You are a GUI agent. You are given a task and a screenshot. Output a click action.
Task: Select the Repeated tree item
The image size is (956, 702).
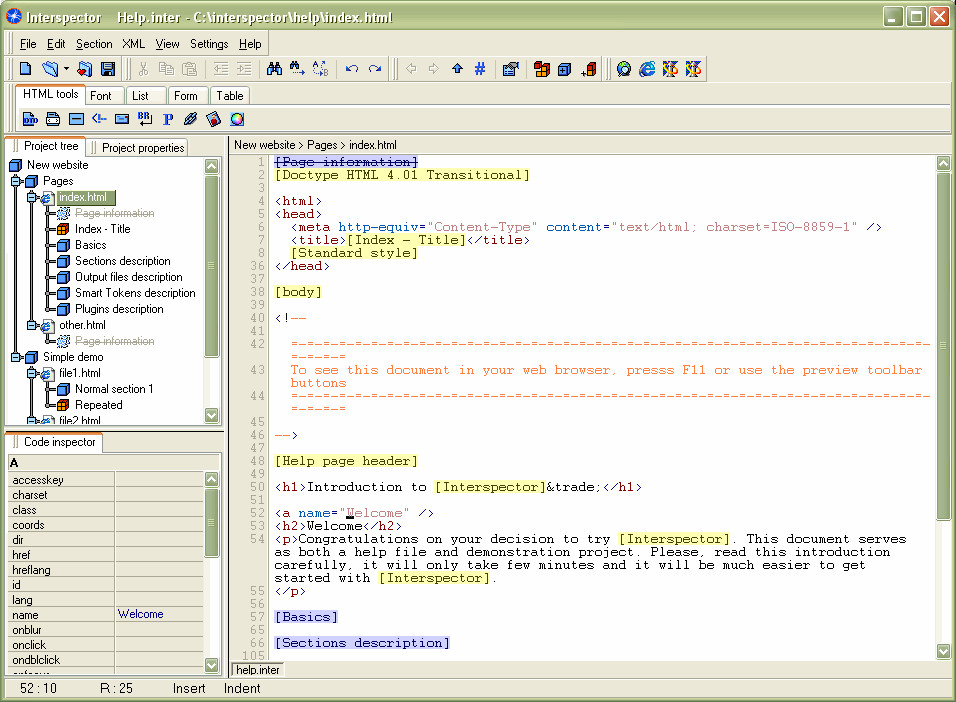click(99, 405)
